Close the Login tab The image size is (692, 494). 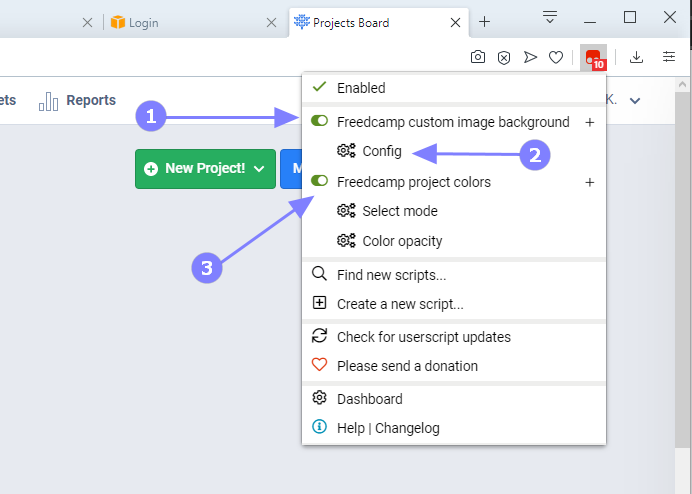(x=271, y=23)
